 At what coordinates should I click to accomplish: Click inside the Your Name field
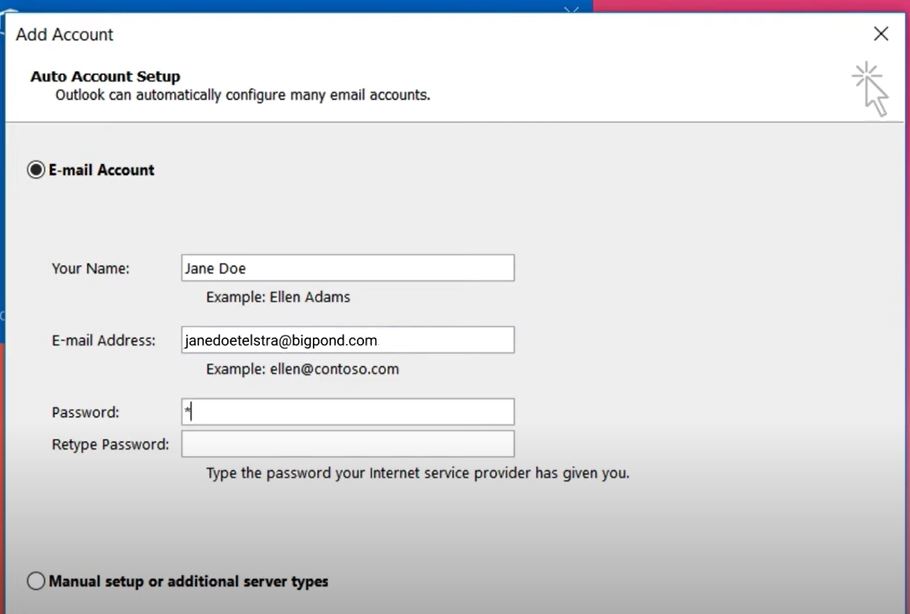(x=347, y=267)
